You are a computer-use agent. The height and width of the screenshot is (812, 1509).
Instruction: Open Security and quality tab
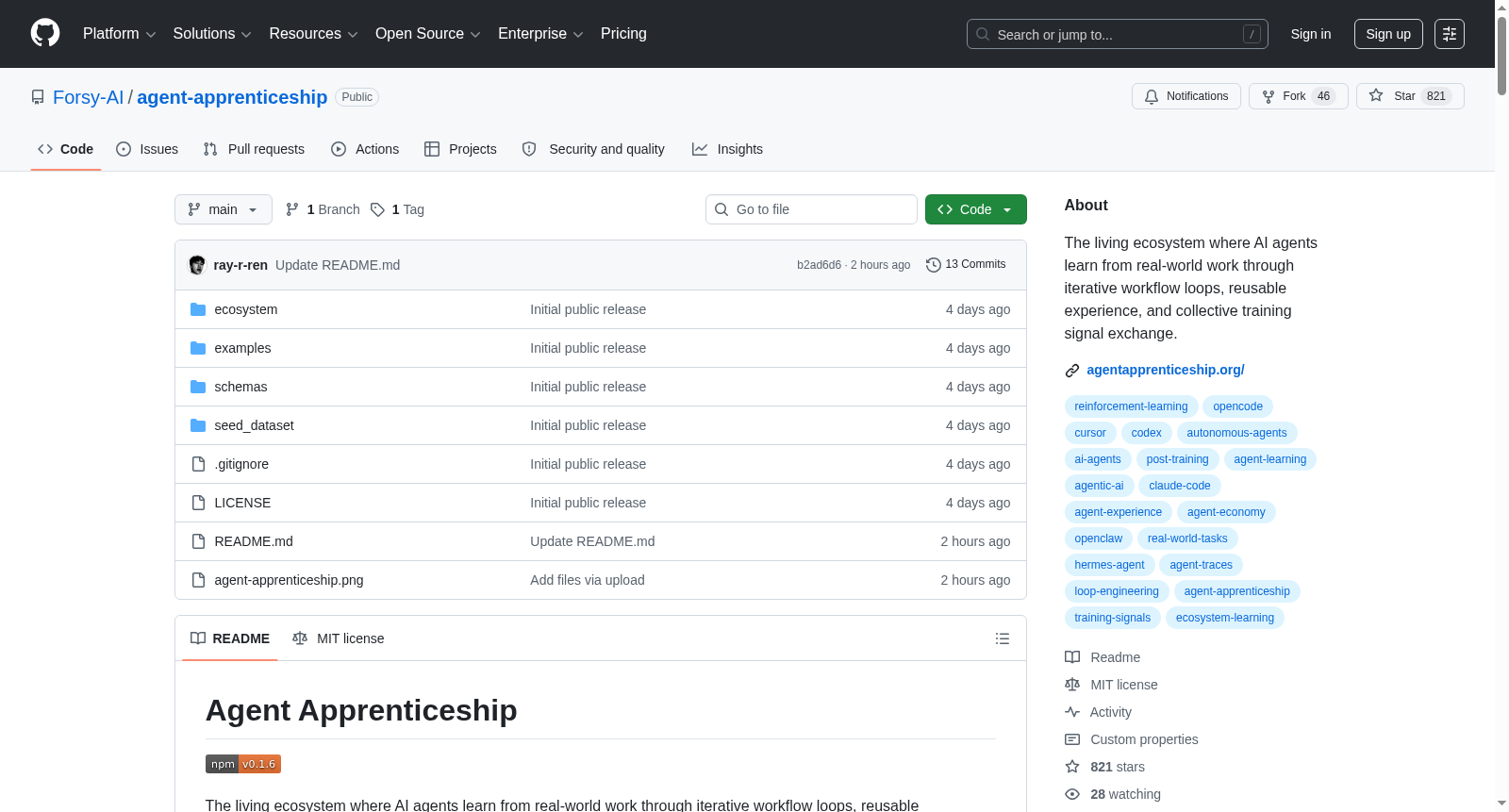593,149
